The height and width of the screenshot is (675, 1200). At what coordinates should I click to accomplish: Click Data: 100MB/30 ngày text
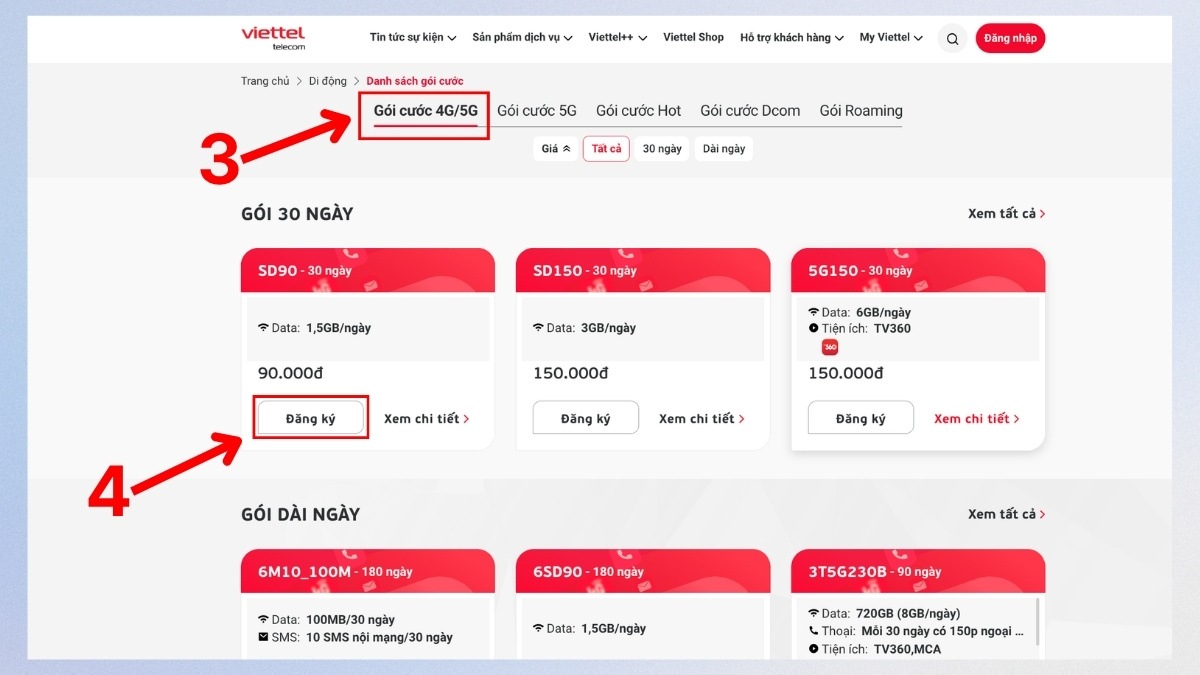tap(326, 620)
